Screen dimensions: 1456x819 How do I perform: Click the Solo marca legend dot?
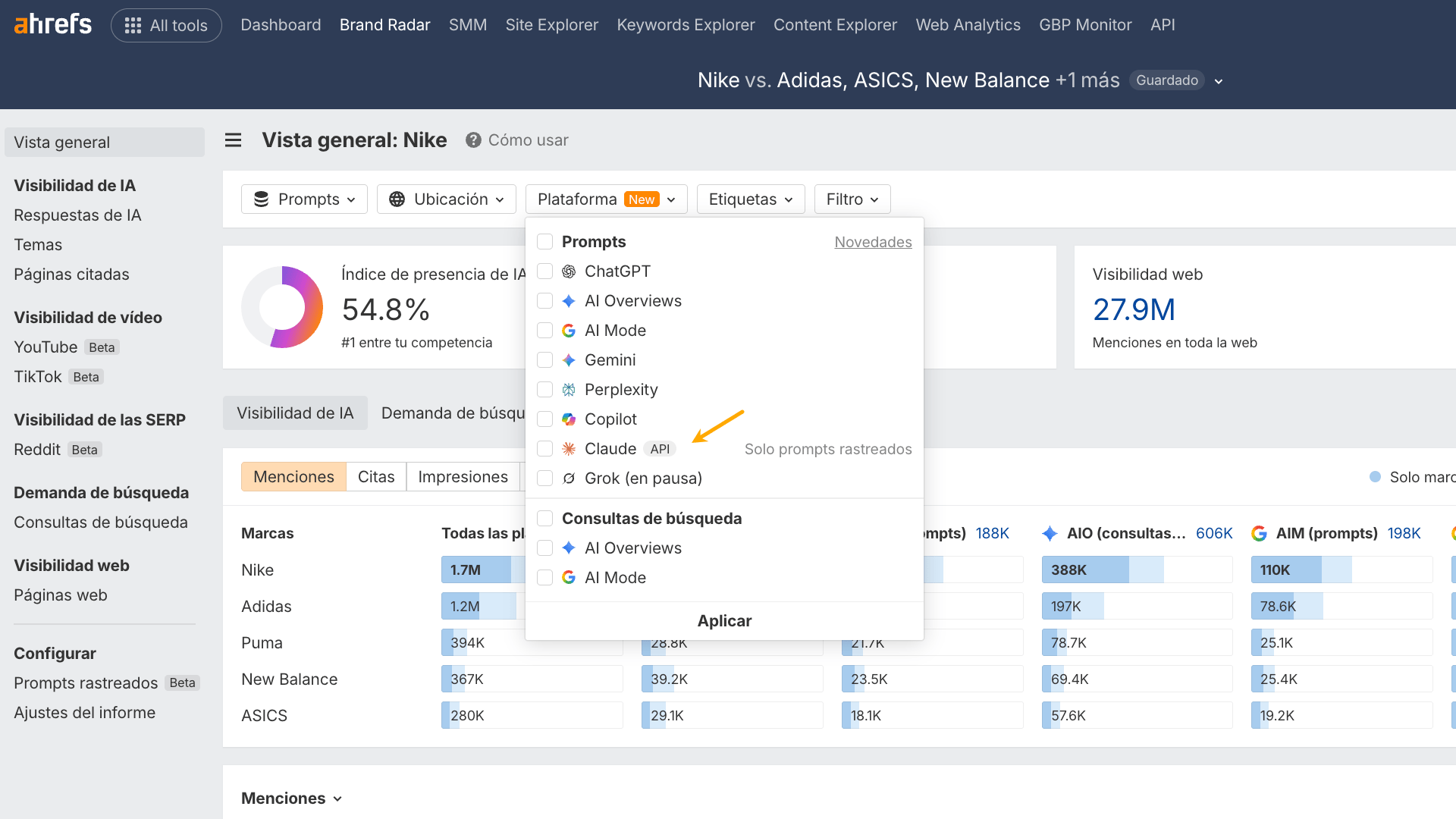[1375, 477]
